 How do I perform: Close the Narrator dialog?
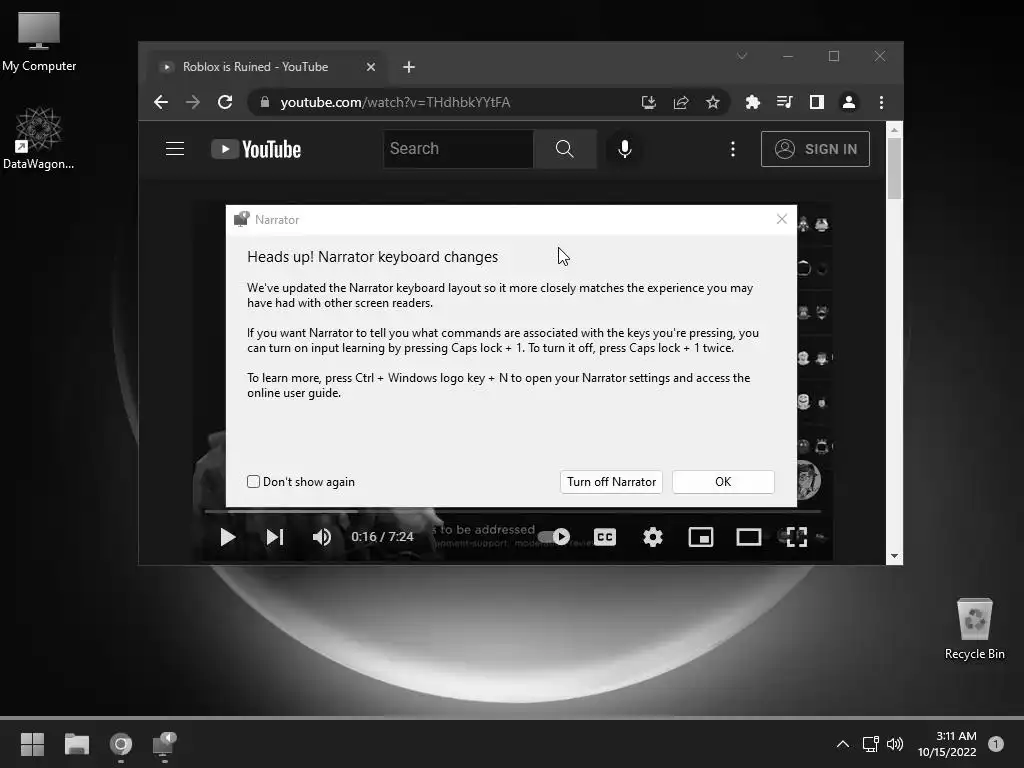pyautogui.click(x=782, y=219)
